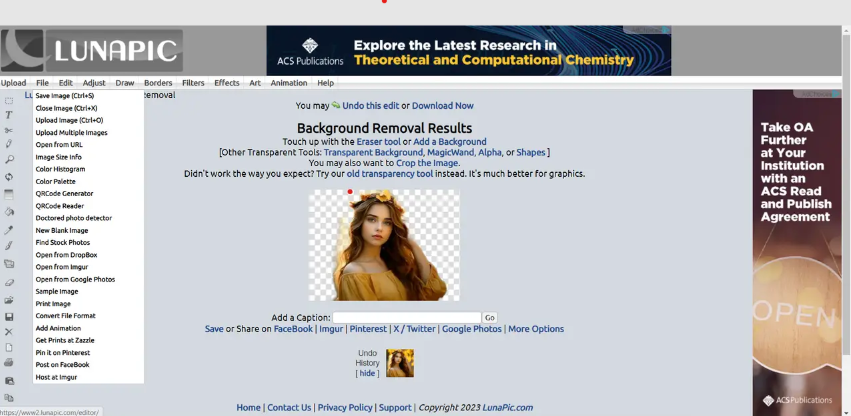
Task: Open the old transparency tool link
Action: click(390, 174)
